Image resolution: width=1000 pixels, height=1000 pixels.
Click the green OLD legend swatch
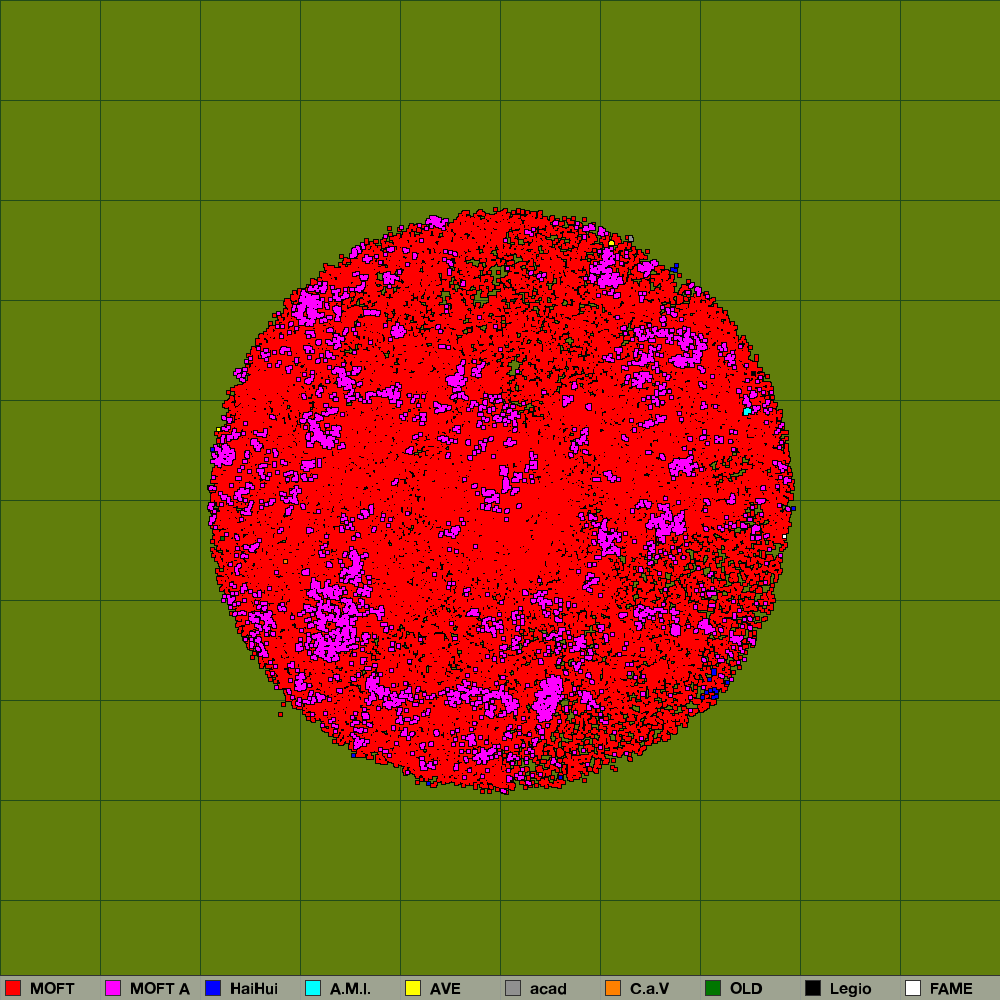tap(713, 988)
